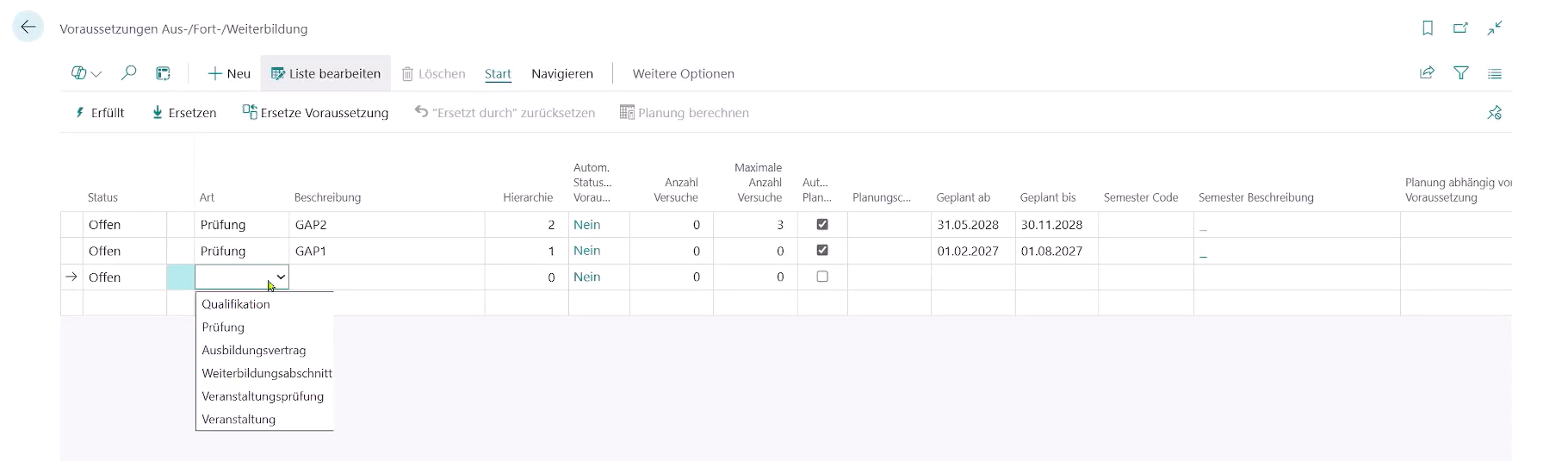Open the filter pane icon
Viewport: 1568px width, 461px height.
click(x=1460, y=73)
